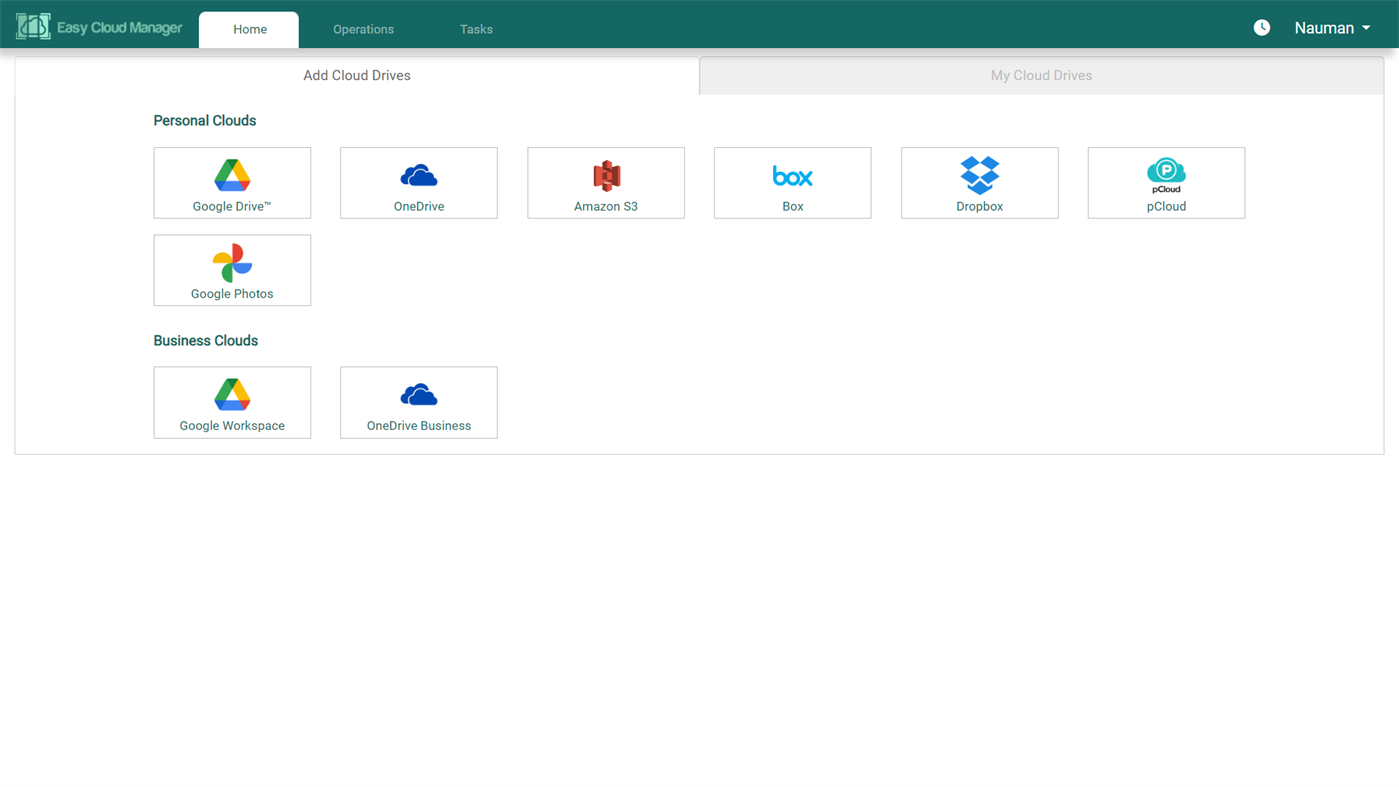Connect Dropbox storage
Viewport: 1399px width, 787px height.
(979, 182)
